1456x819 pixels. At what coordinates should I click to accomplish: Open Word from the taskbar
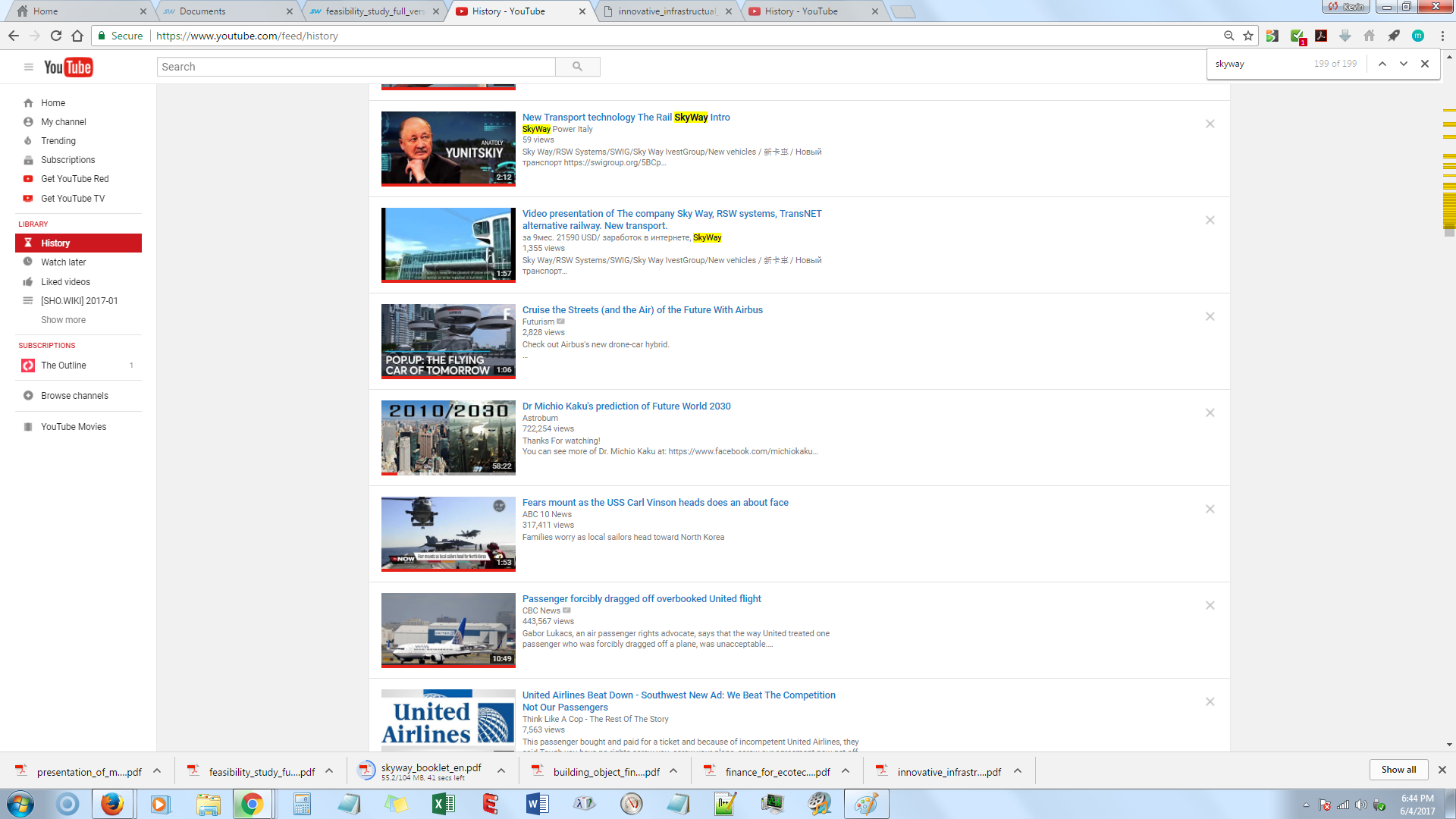pos(537,804)
